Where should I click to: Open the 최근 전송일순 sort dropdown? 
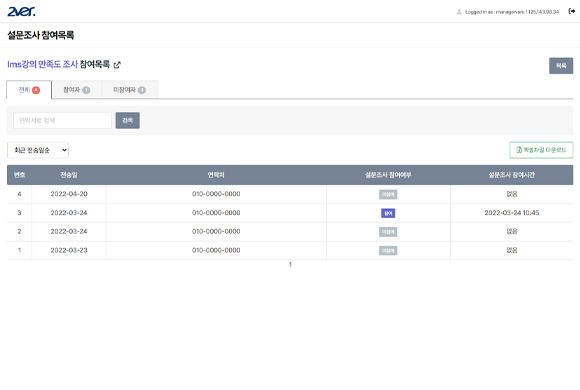click(38, 150)
